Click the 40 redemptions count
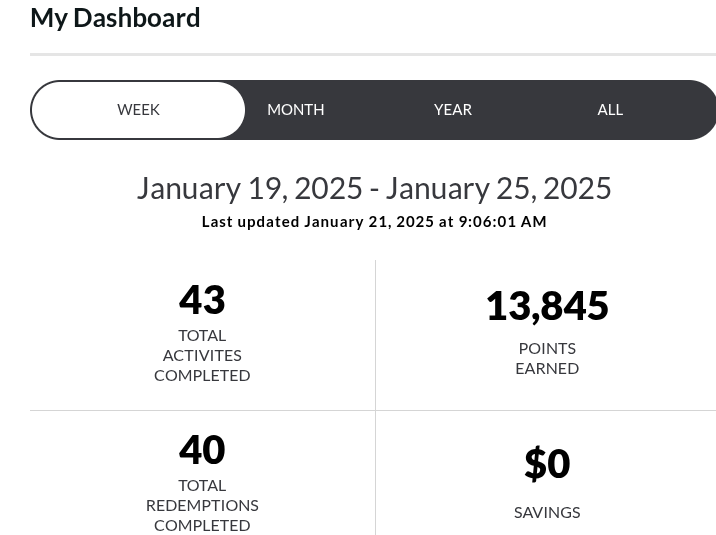 [202, 449]
